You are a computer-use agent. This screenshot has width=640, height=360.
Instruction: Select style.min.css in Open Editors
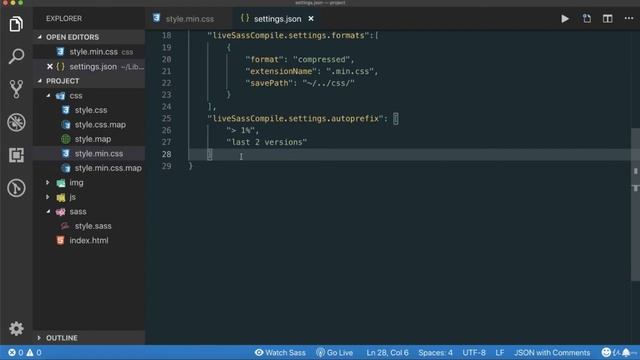click(93, 52)
